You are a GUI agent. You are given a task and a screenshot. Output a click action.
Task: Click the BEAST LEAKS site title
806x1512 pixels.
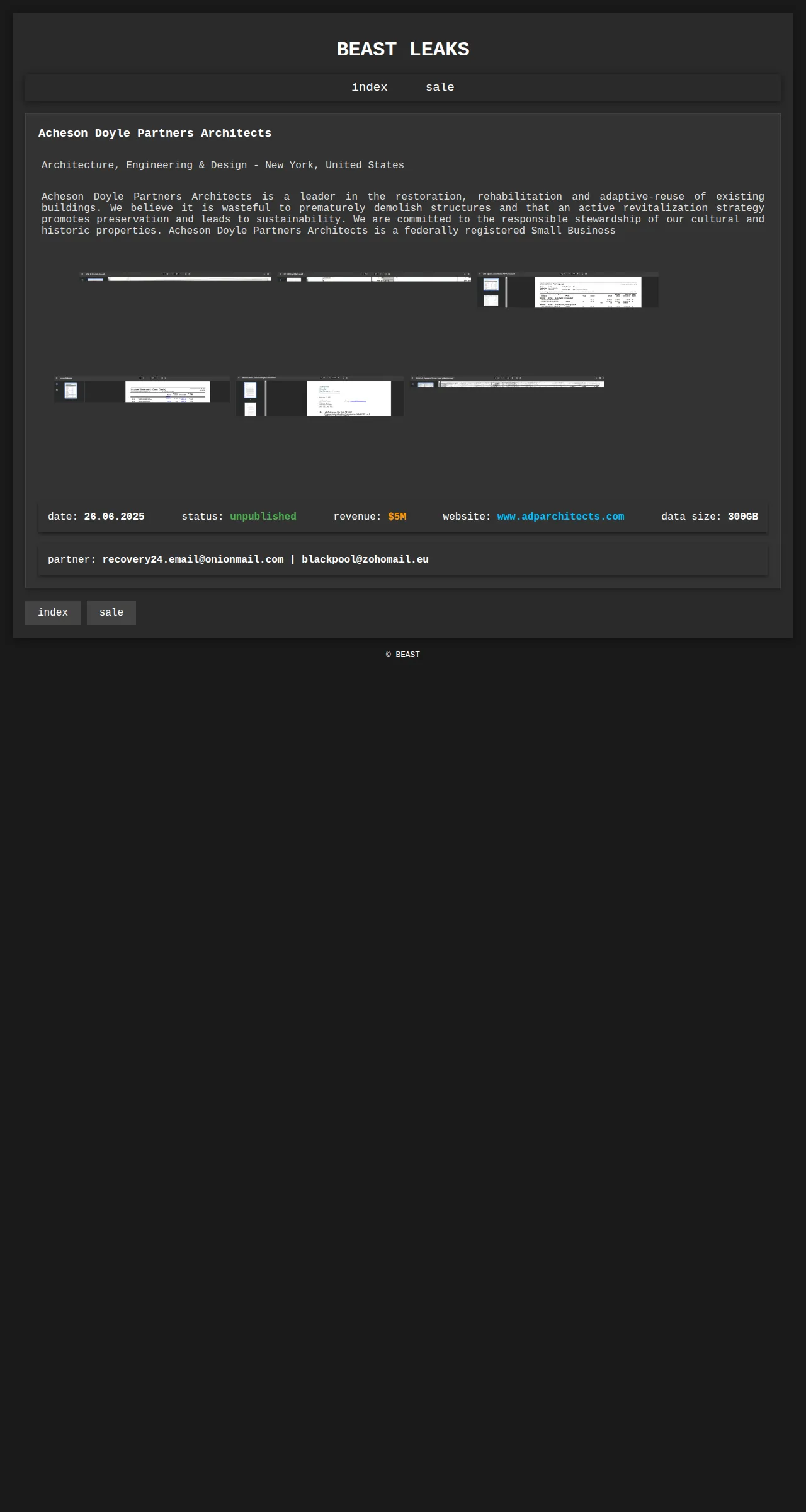[403, 49]
